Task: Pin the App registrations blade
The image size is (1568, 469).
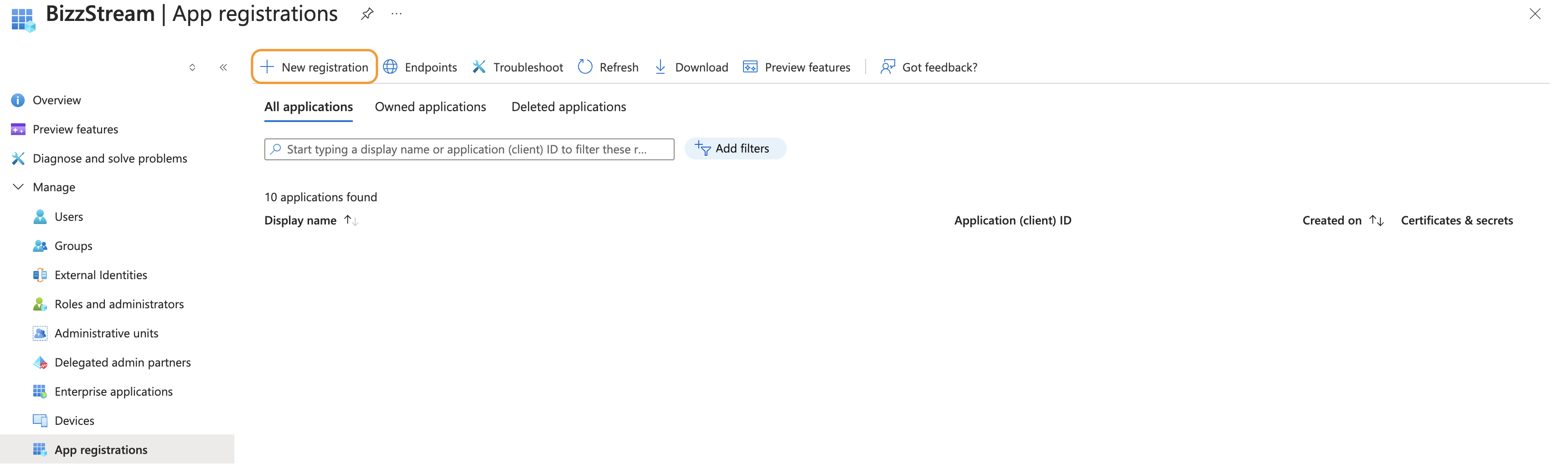Action: (367, 14)
